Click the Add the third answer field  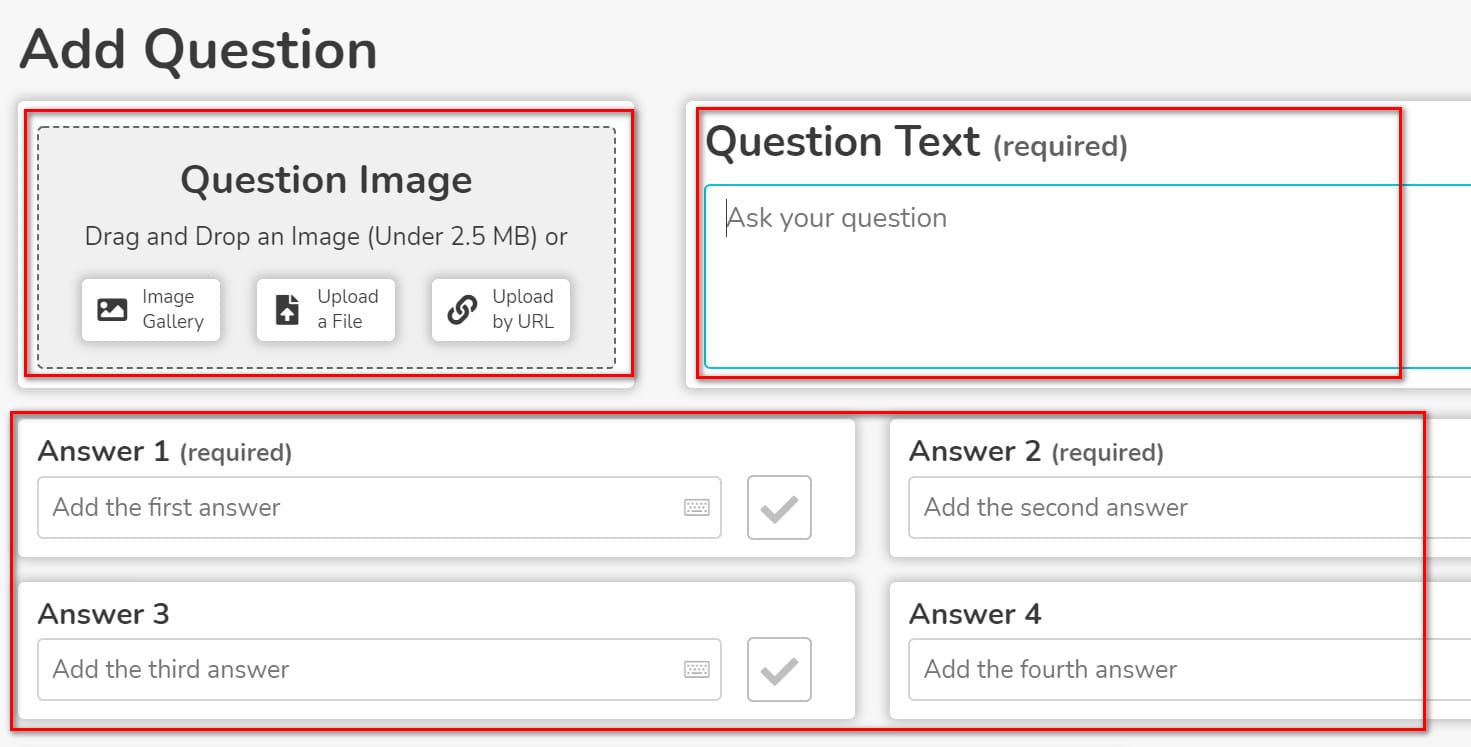[x=379, y=669]
